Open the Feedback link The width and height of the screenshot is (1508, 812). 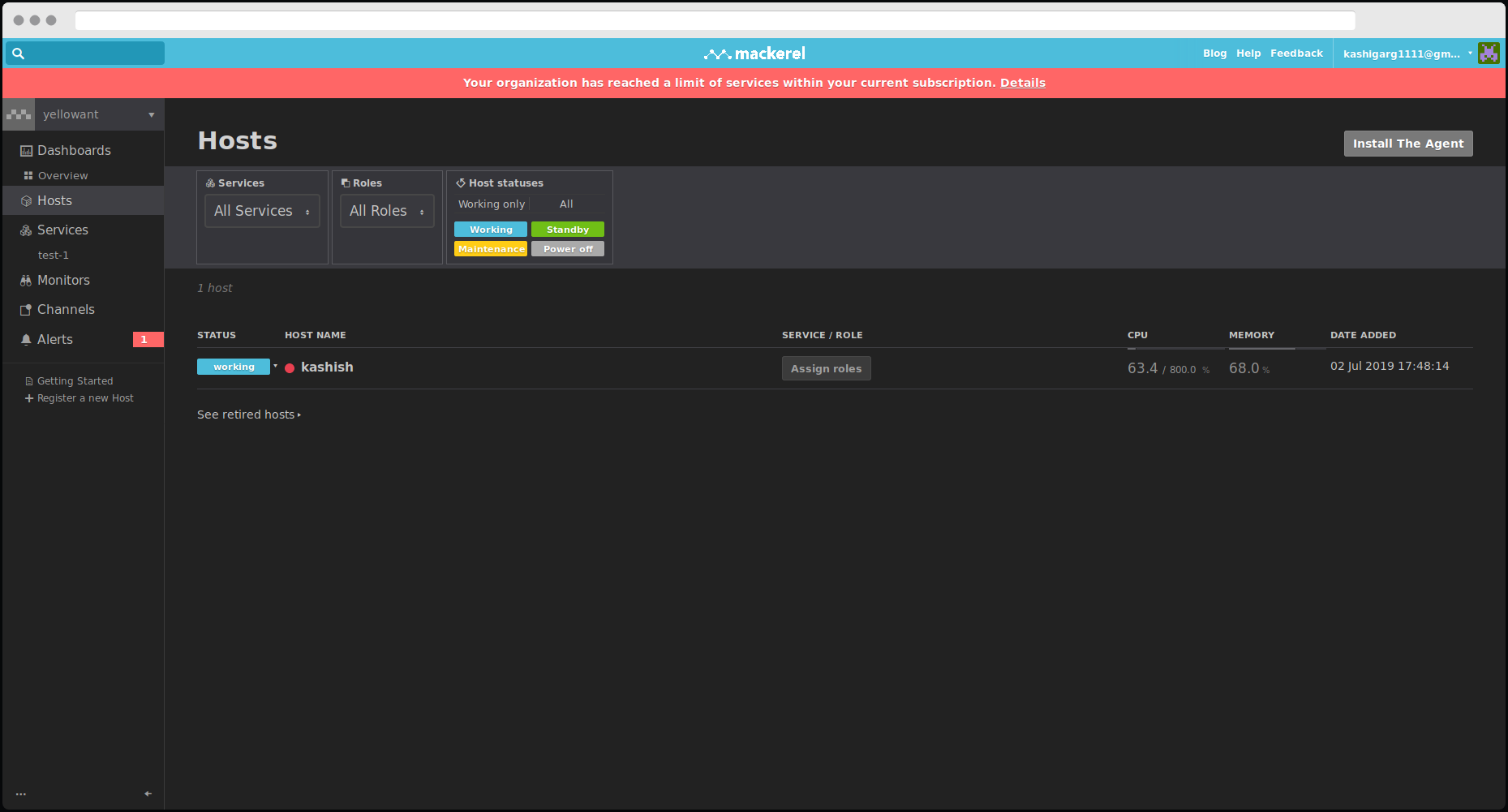(x=1296, y=54)
